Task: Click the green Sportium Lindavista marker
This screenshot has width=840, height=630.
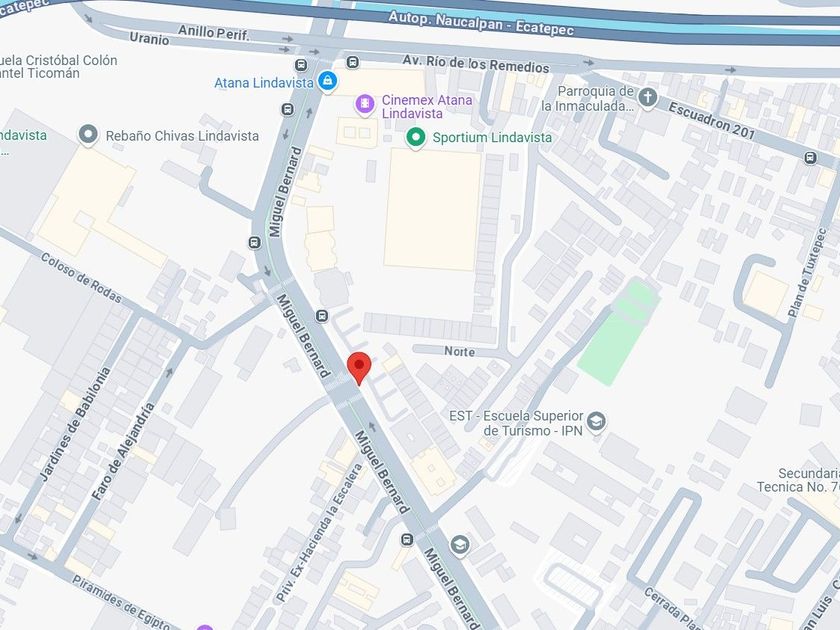Action: point(415,138)
